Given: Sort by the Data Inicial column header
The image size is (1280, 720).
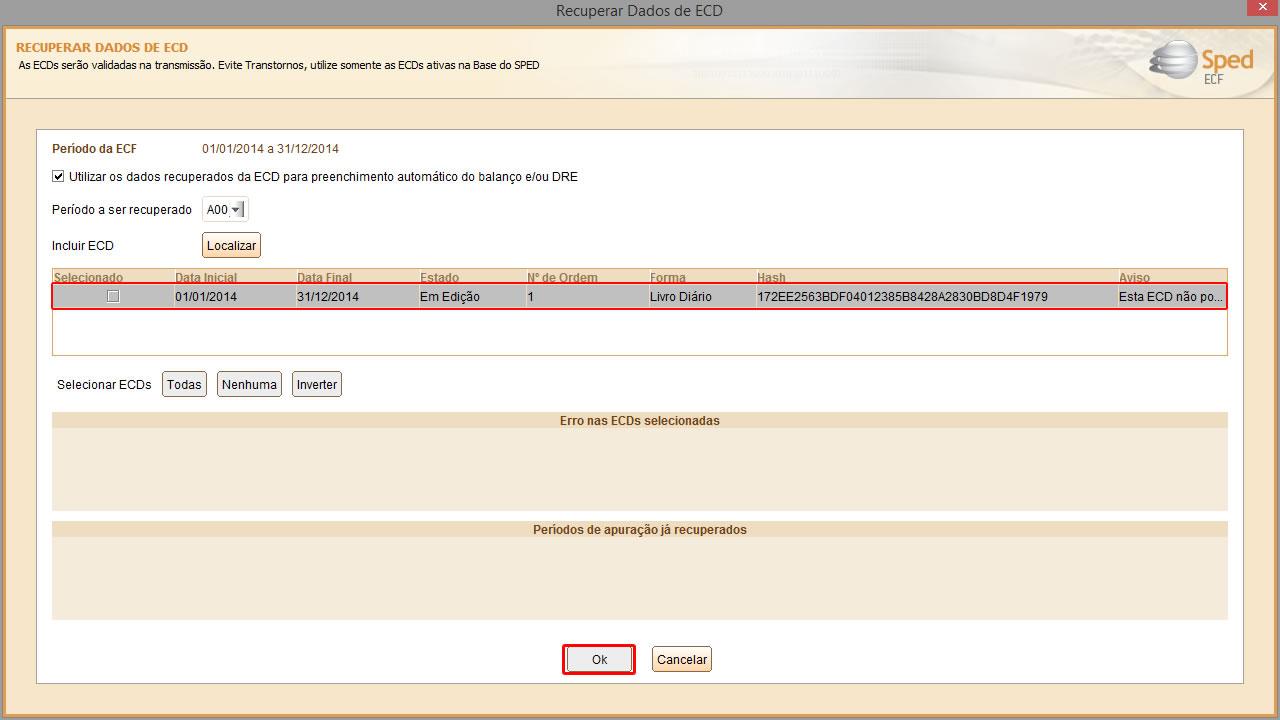Looking at the screenshot, I should click(x=235, y=277).
